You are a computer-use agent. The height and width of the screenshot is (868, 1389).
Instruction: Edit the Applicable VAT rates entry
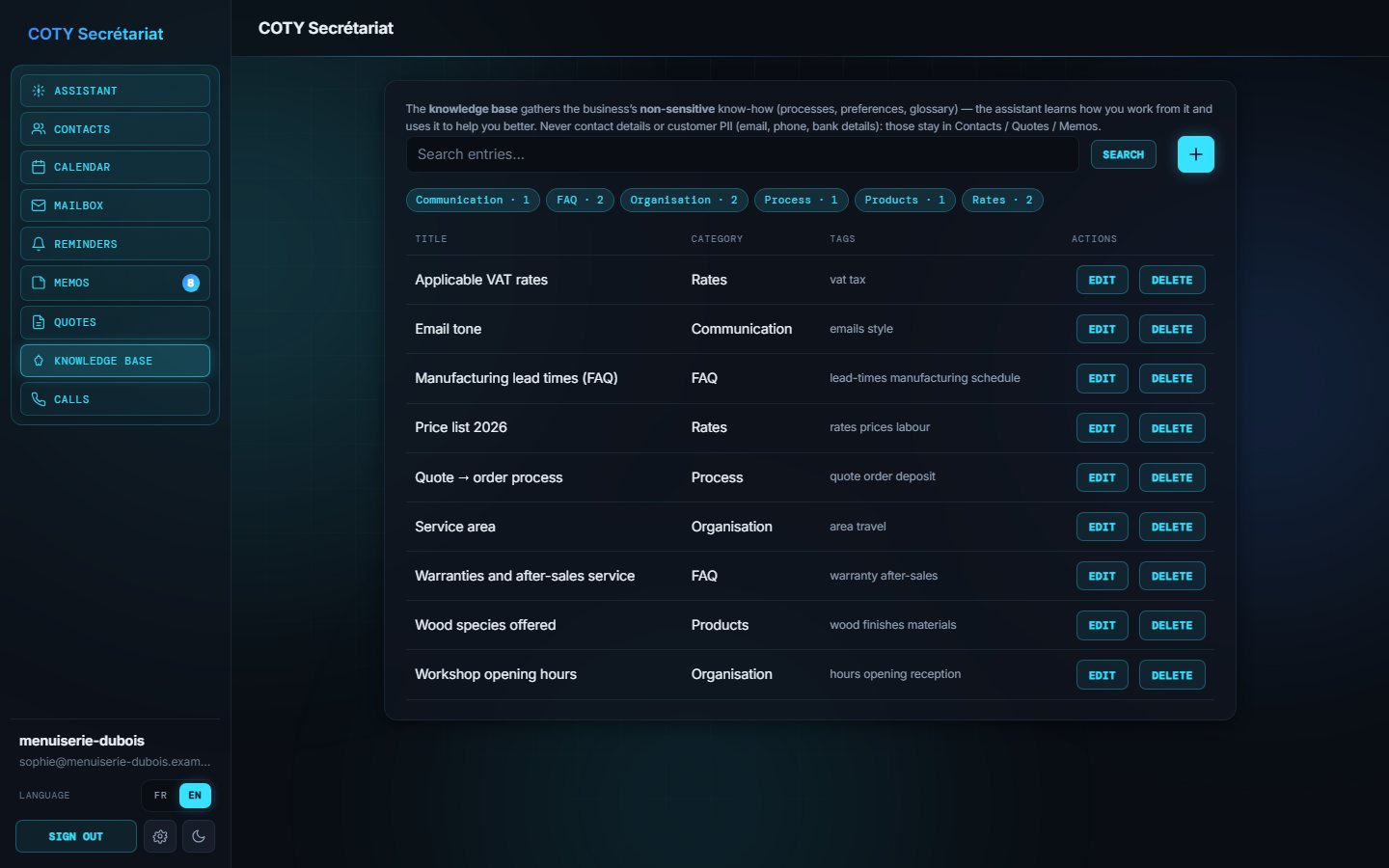click(x=1103, y=280)
